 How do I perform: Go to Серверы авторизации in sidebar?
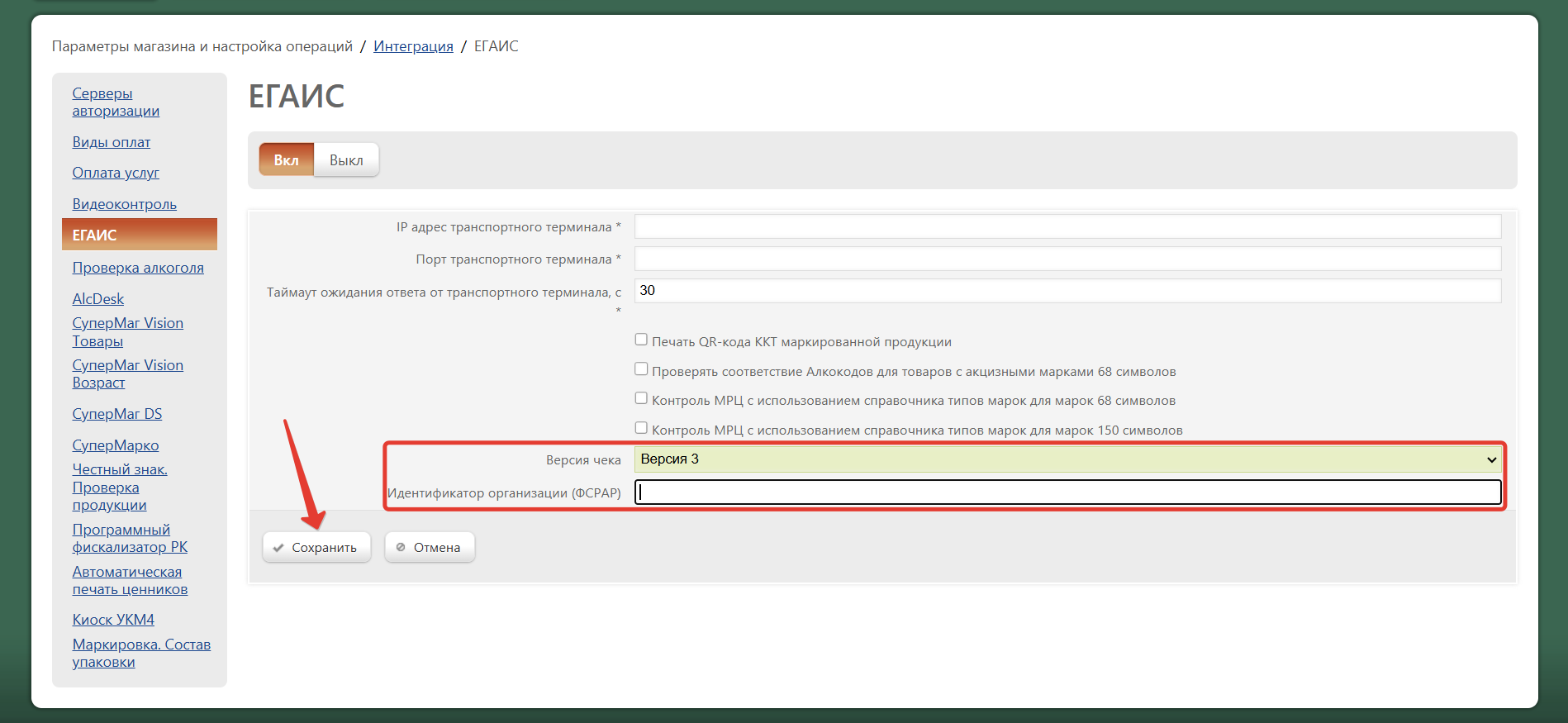click(116, 102)
